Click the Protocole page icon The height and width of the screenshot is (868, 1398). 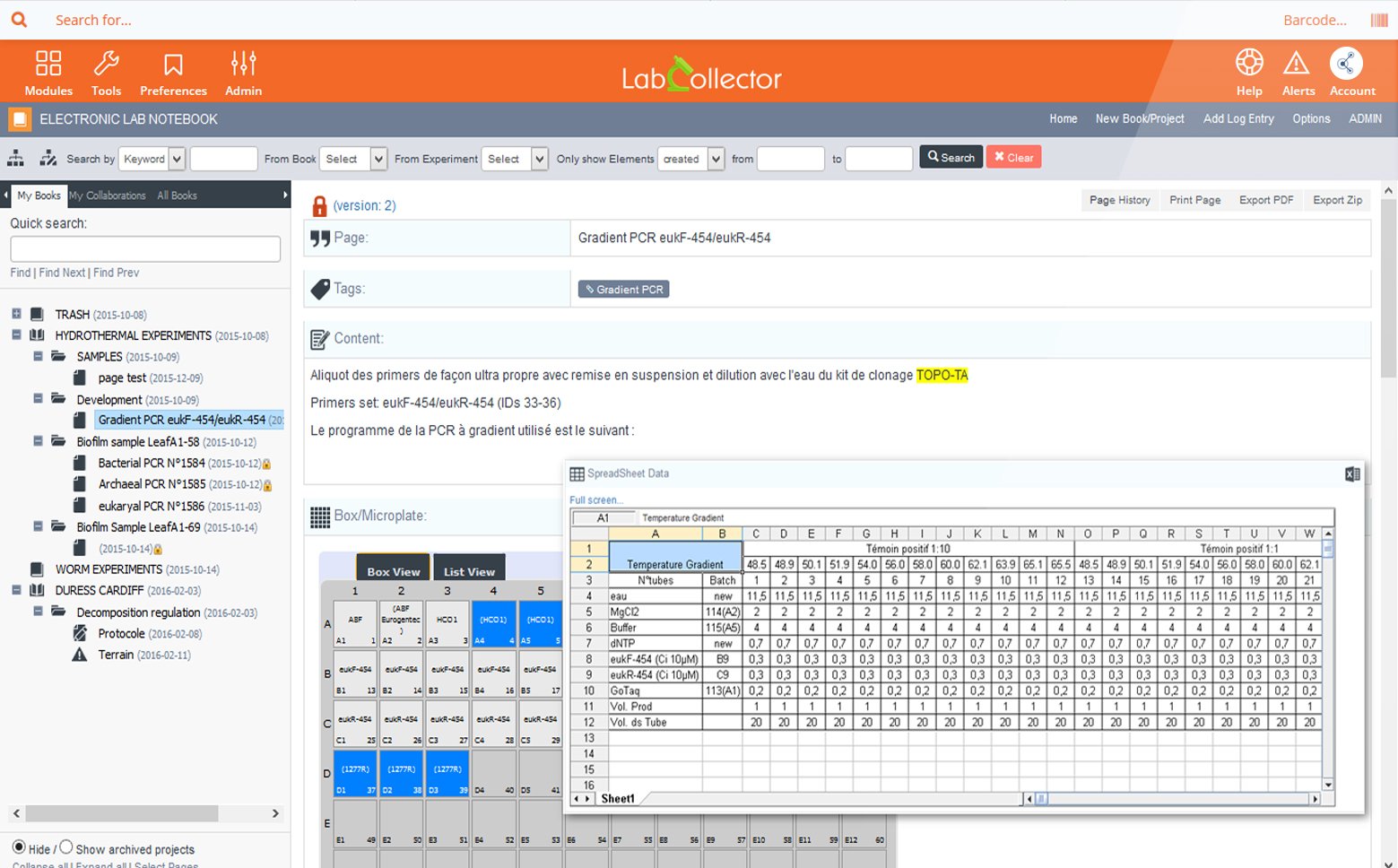[80, 633]
